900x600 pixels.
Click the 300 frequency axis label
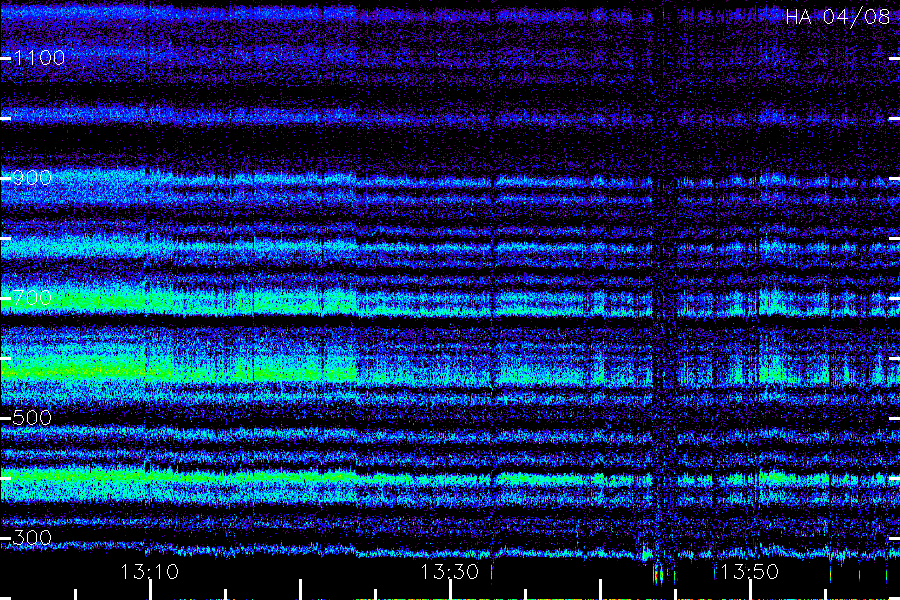(32, 538)
